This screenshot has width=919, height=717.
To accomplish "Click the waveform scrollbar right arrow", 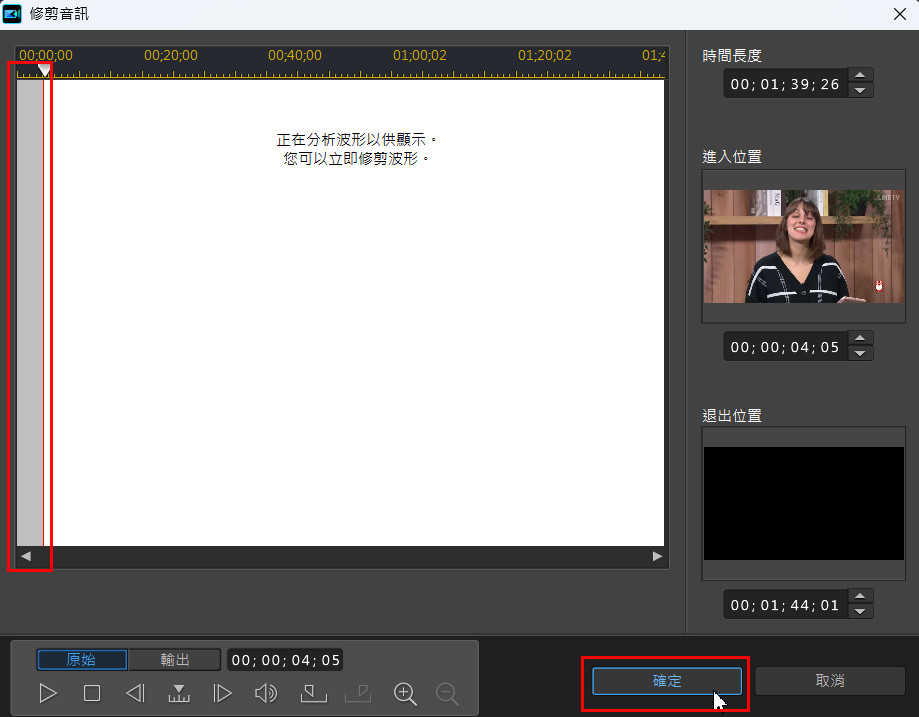I will click(657, 556).
